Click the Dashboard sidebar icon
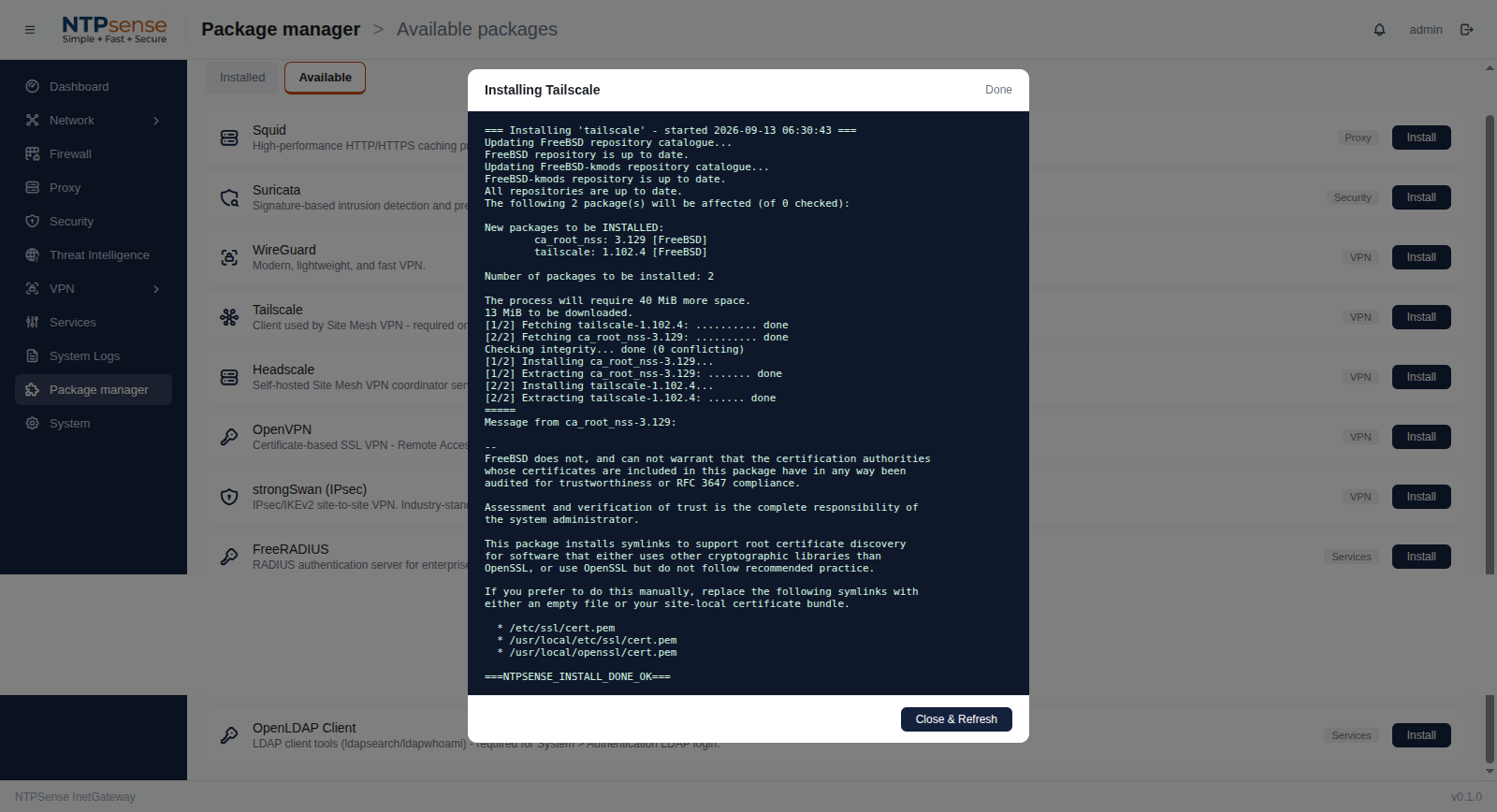The width and height of the screenshot is (1497, 812). point(33,86)
